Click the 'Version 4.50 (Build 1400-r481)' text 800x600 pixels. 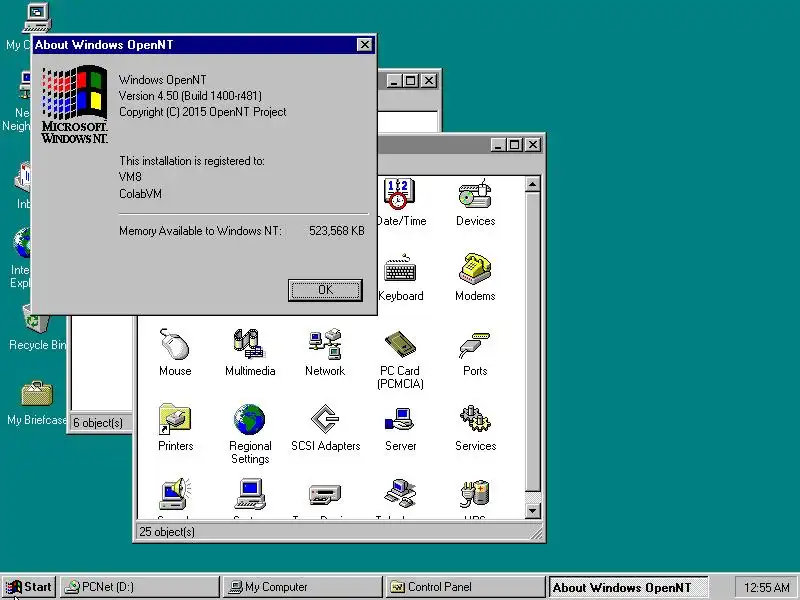coord(190,96)
